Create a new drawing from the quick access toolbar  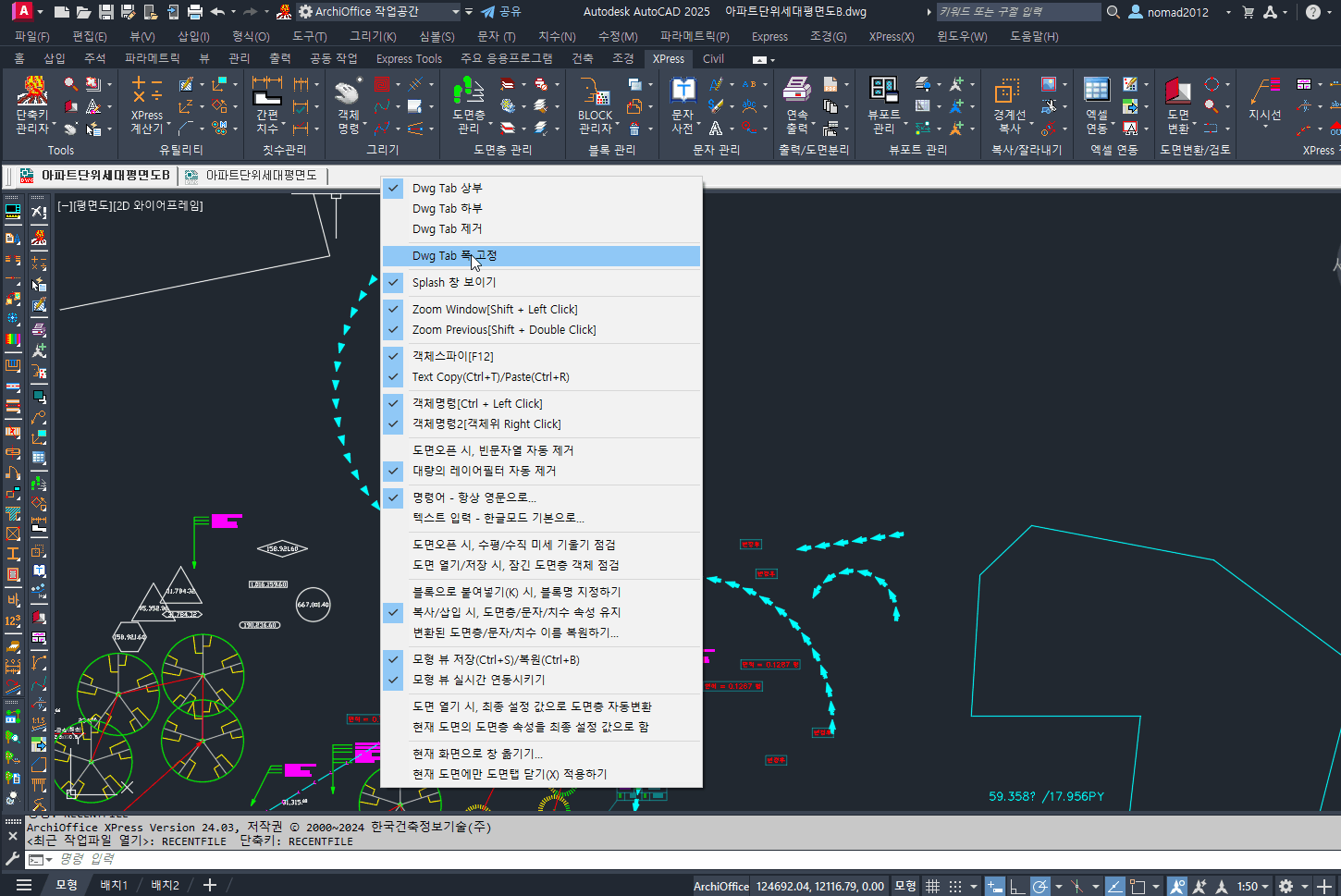tap(62, 12)
